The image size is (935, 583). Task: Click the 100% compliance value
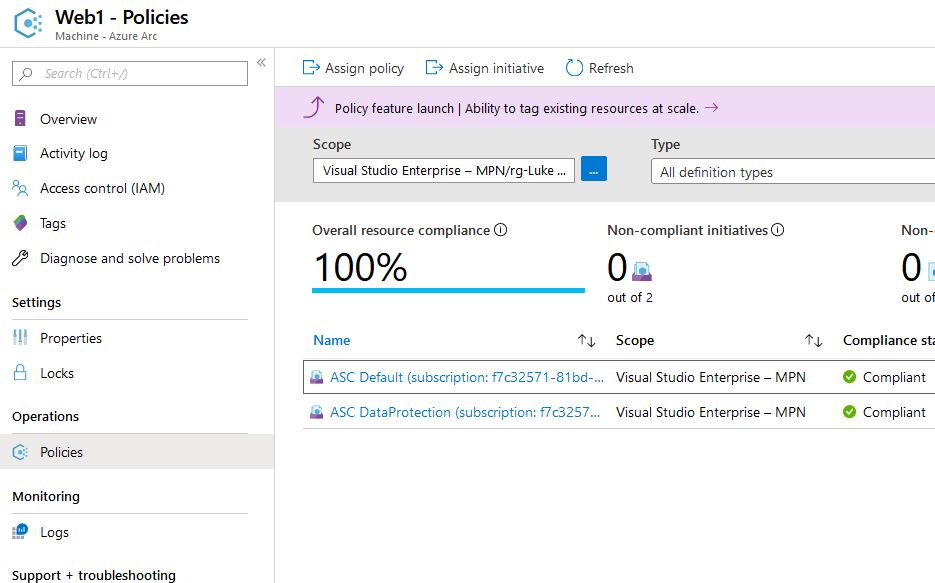click(x=361, y=266)
